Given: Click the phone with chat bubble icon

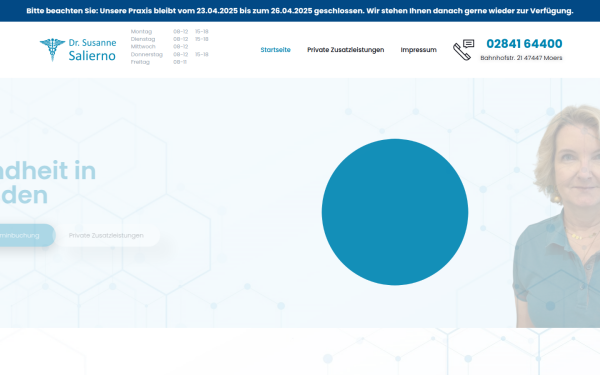Looking at the screenshot, I should 463,50.
